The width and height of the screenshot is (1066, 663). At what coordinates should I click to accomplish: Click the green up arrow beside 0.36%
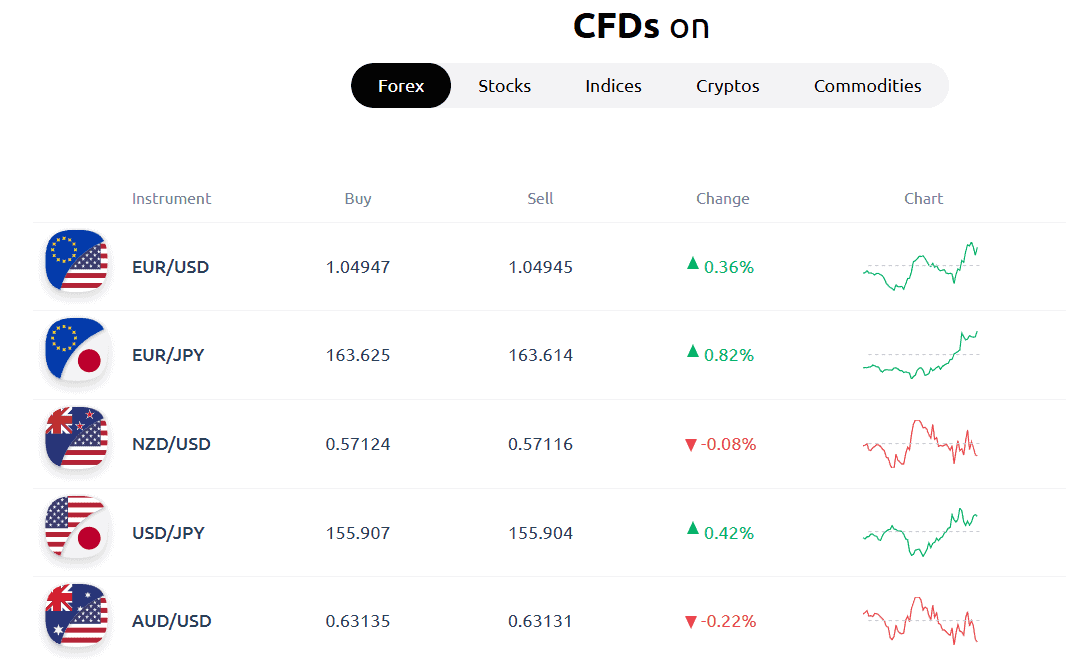tap(693, 264)
